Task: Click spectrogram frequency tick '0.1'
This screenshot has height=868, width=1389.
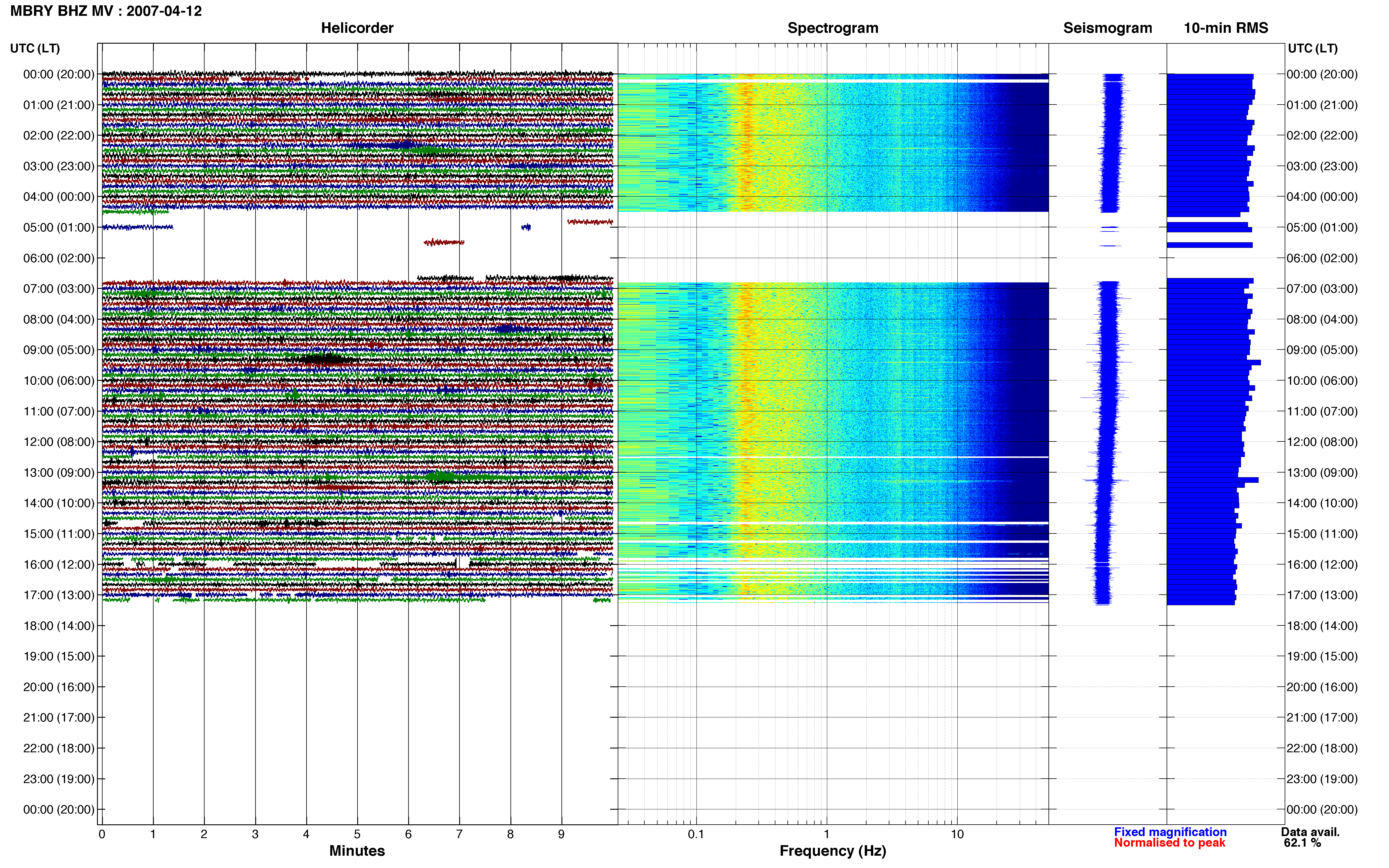Action: (696, 834)
